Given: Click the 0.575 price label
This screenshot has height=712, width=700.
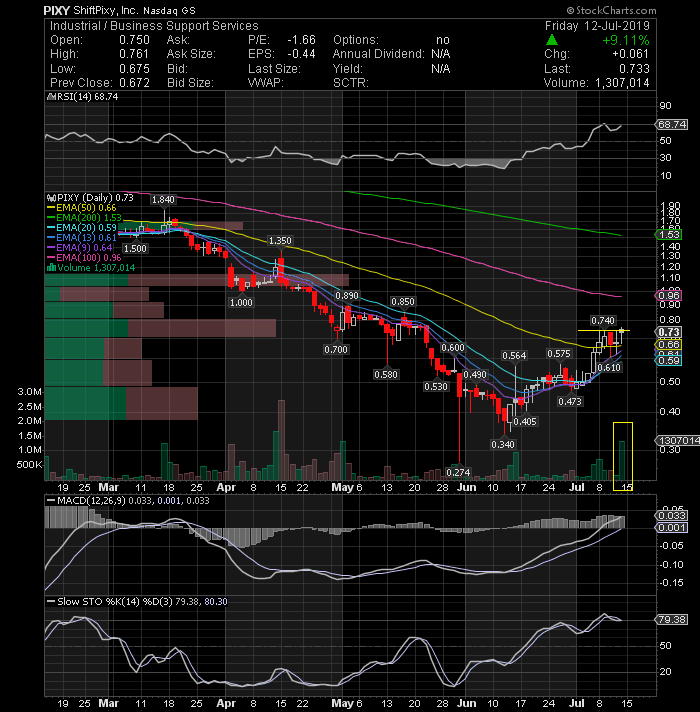Looking at the screenshot, I should click(x=559, y=354).
